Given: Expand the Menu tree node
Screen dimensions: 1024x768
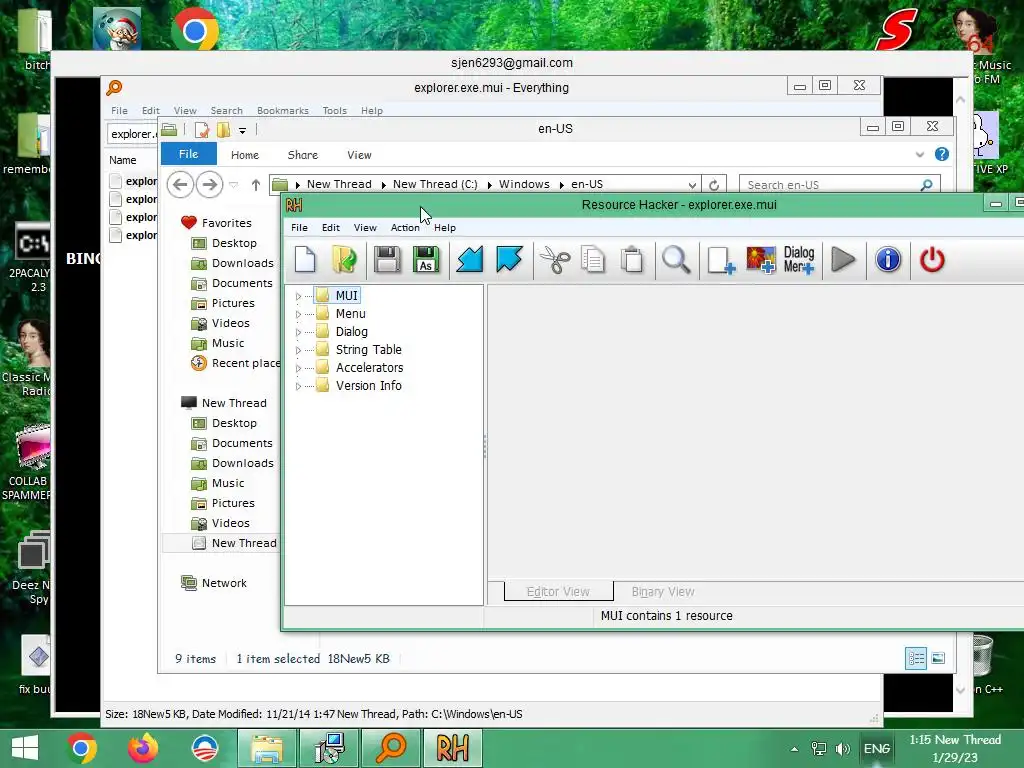Looking at the screenshot, I should click(298, 314).
